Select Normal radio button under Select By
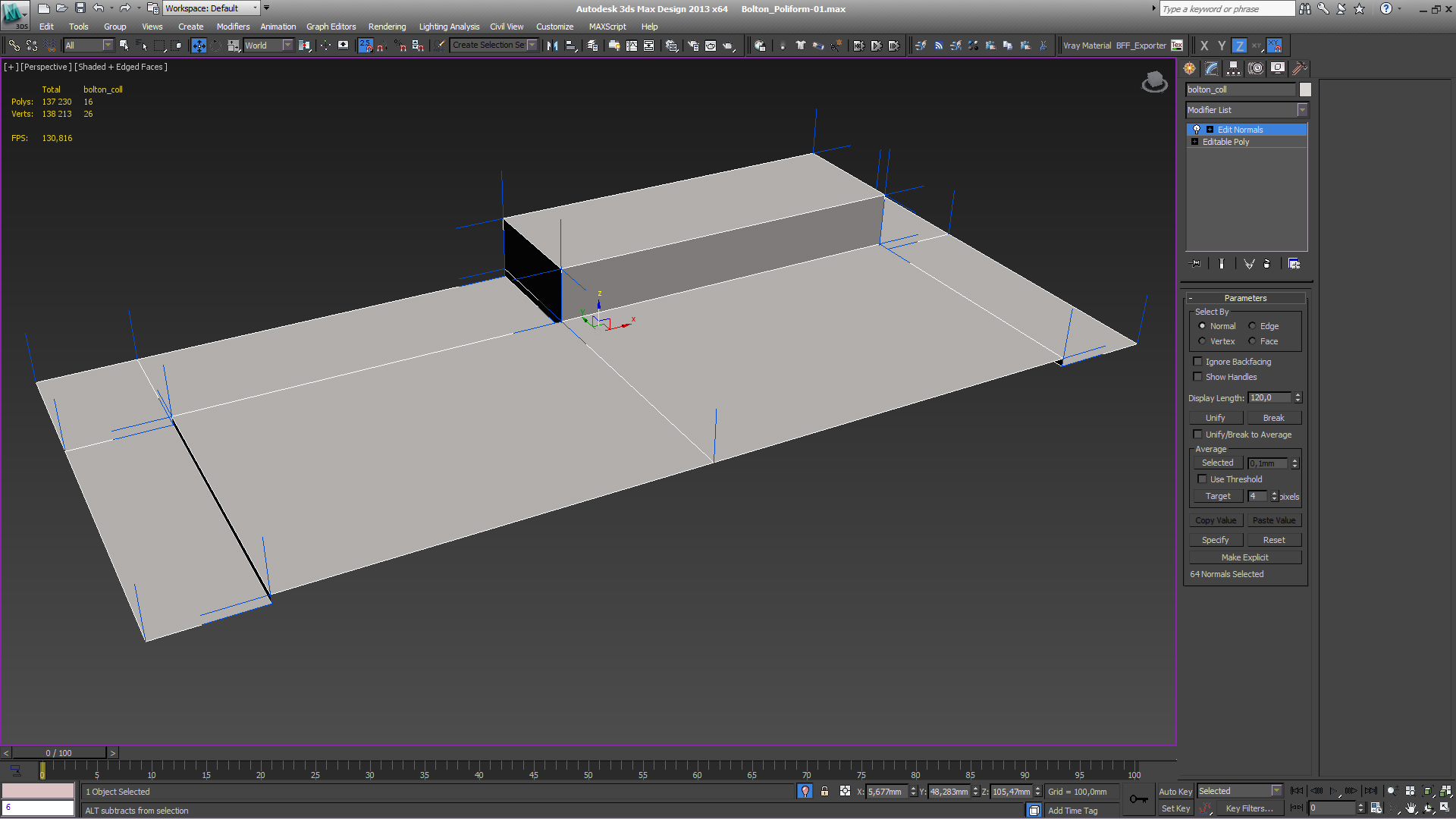This screenshot has width=1456, height=819. pos(1201,325)
